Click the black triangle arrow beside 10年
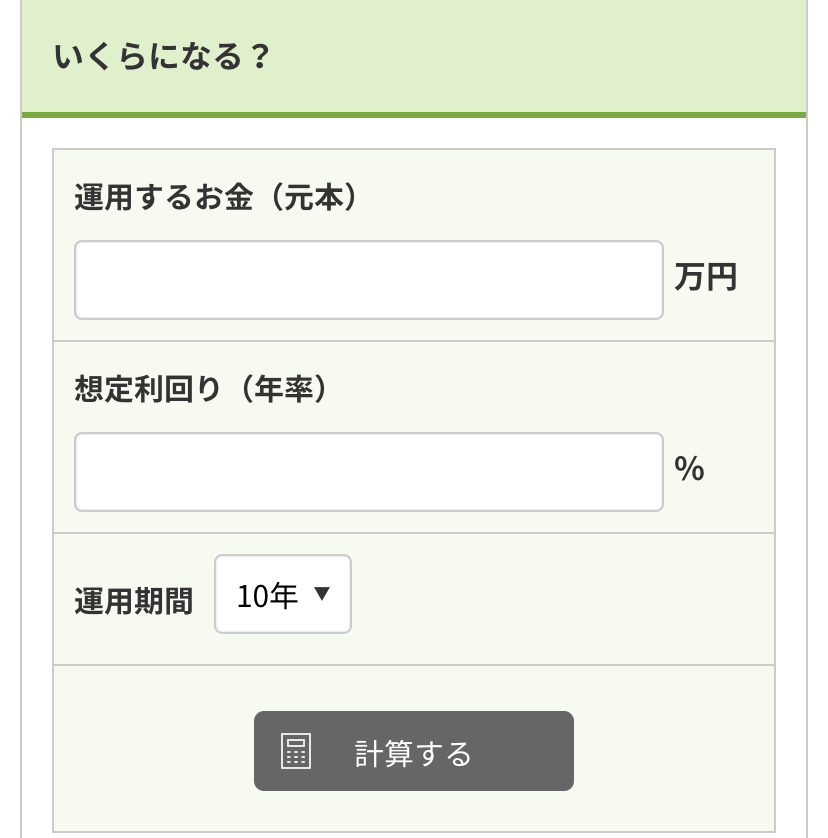This screenshot has width=828, height=838. [322, 593]
